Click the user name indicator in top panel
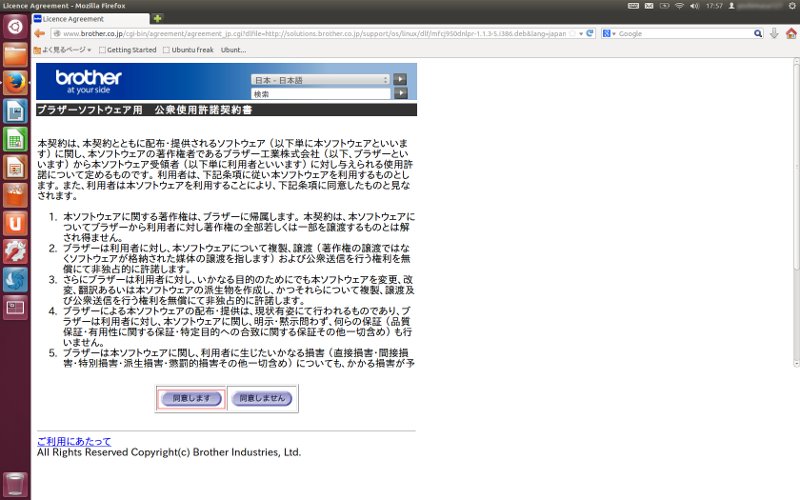The height and width of the screenshot is (500, 800). click(756, 6)
